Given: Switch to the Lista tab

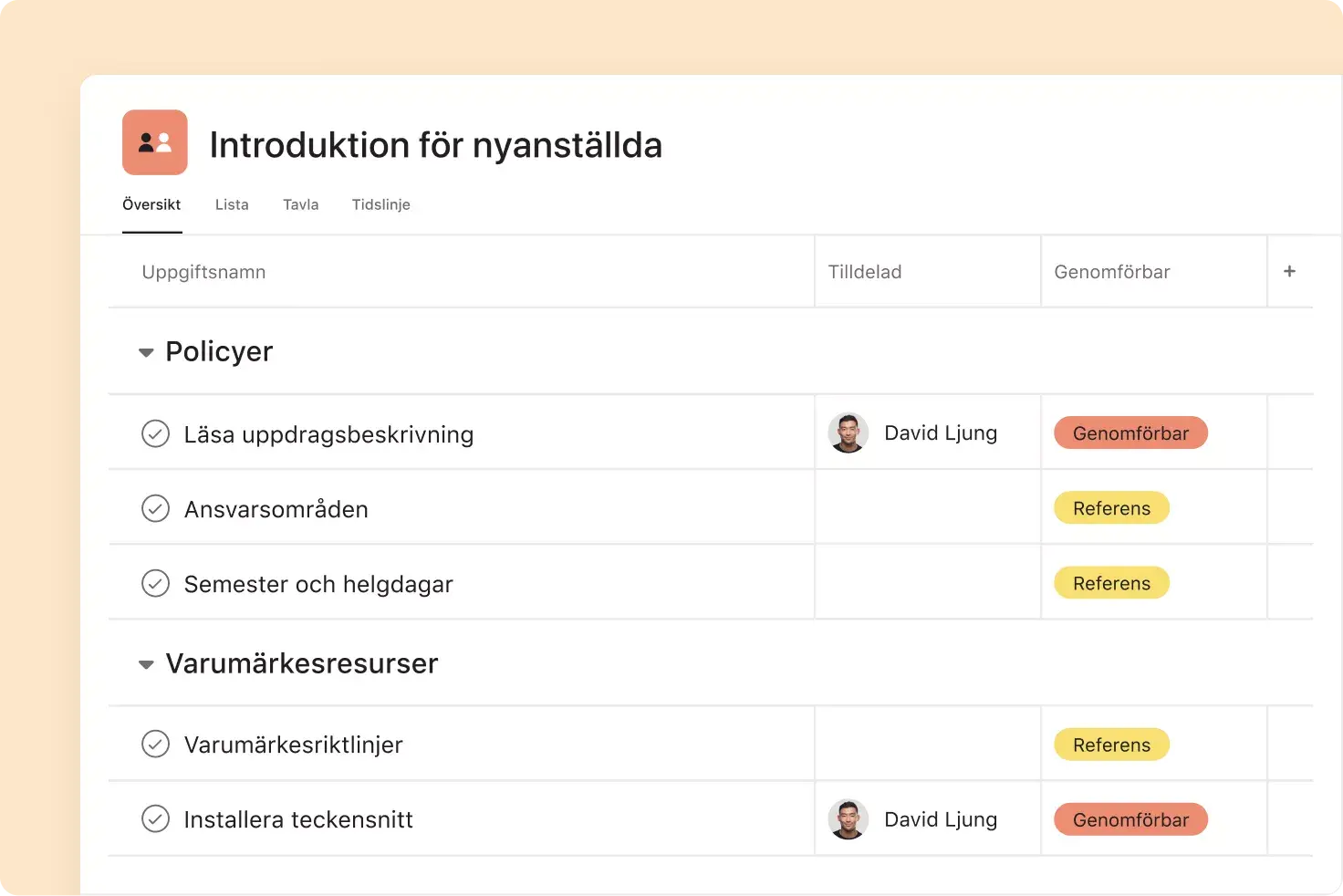Looking at the screenshot, I should 232,204.
